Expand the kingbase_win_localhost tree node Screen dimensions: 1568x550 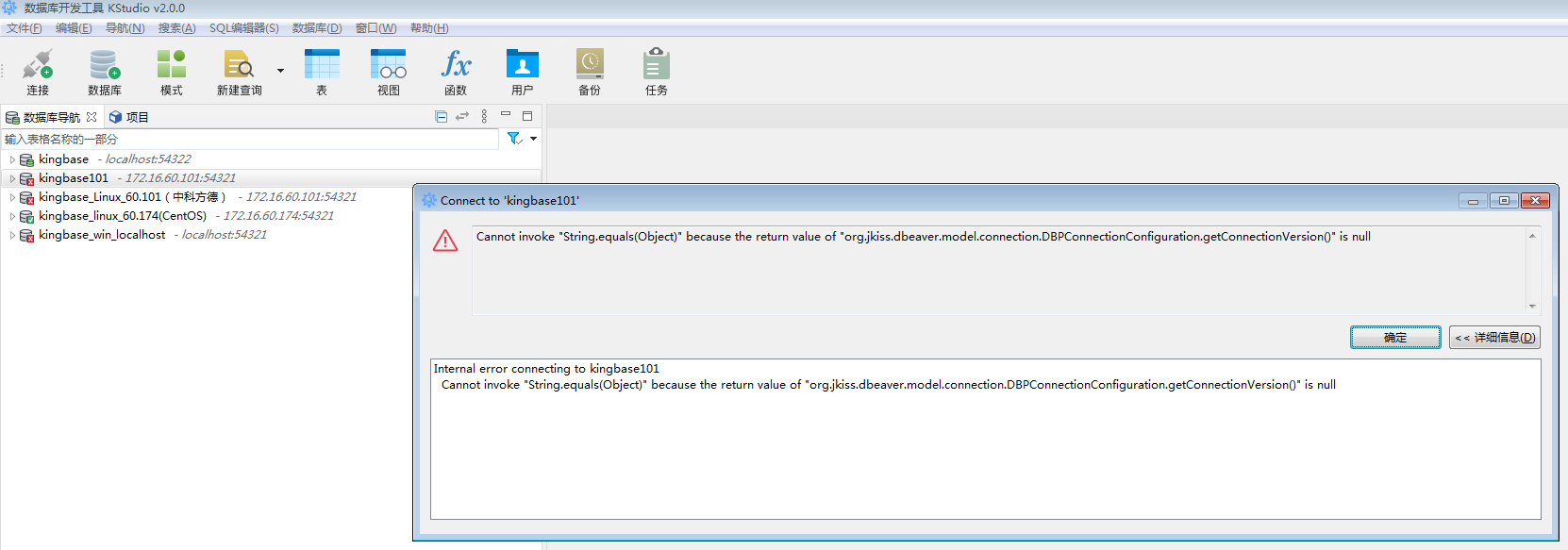click(x=12, y=236)
